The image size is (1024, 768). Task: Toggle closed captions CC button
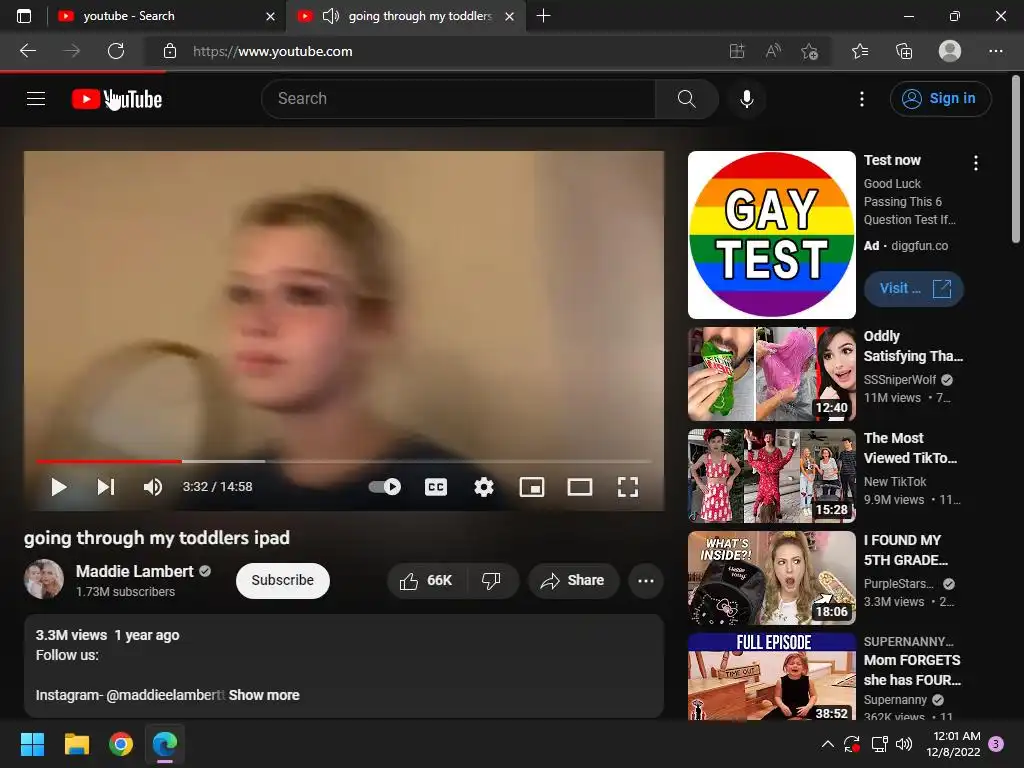[436, 487]
